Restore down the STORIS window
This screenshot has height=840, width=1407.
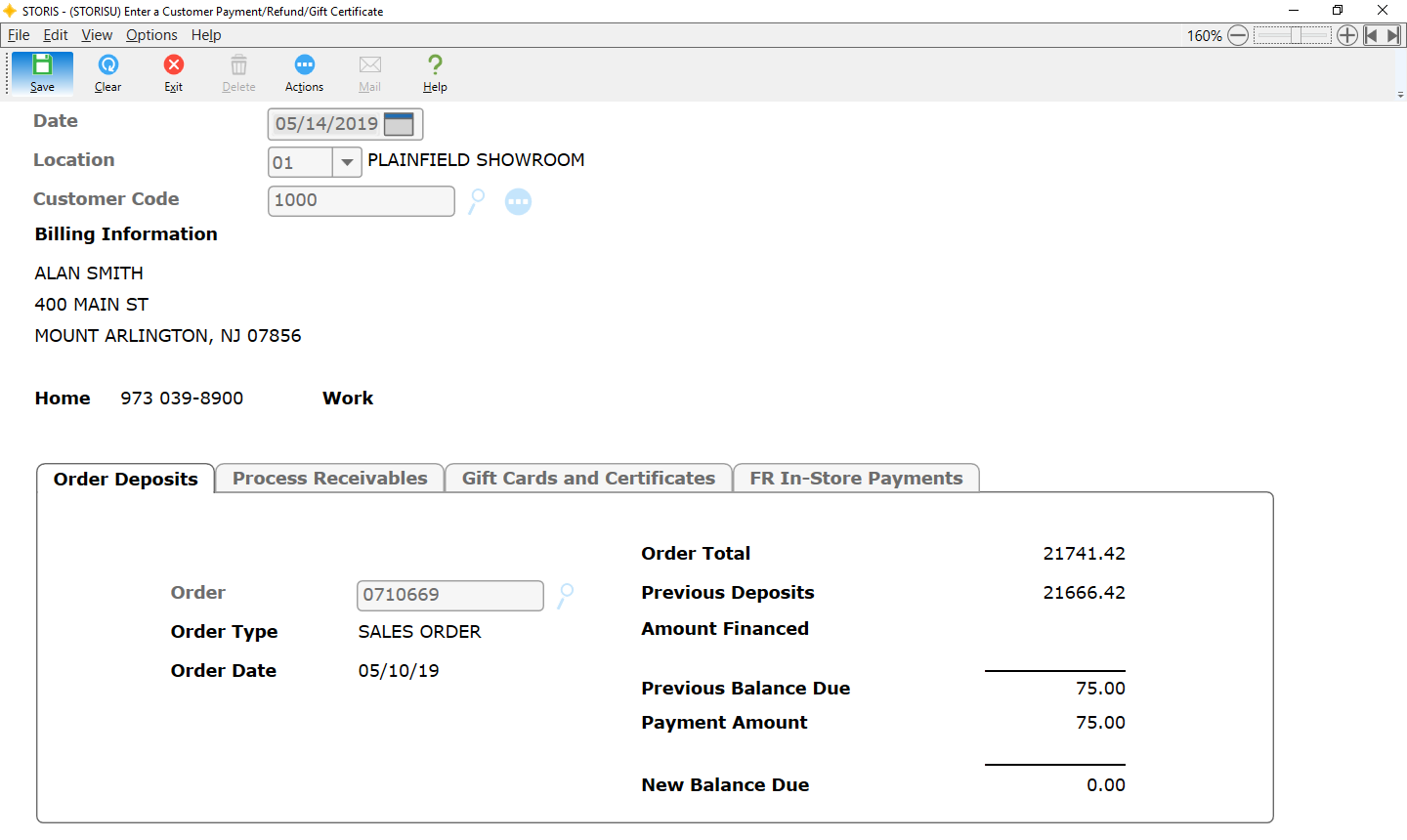(x=1338, y=10)
